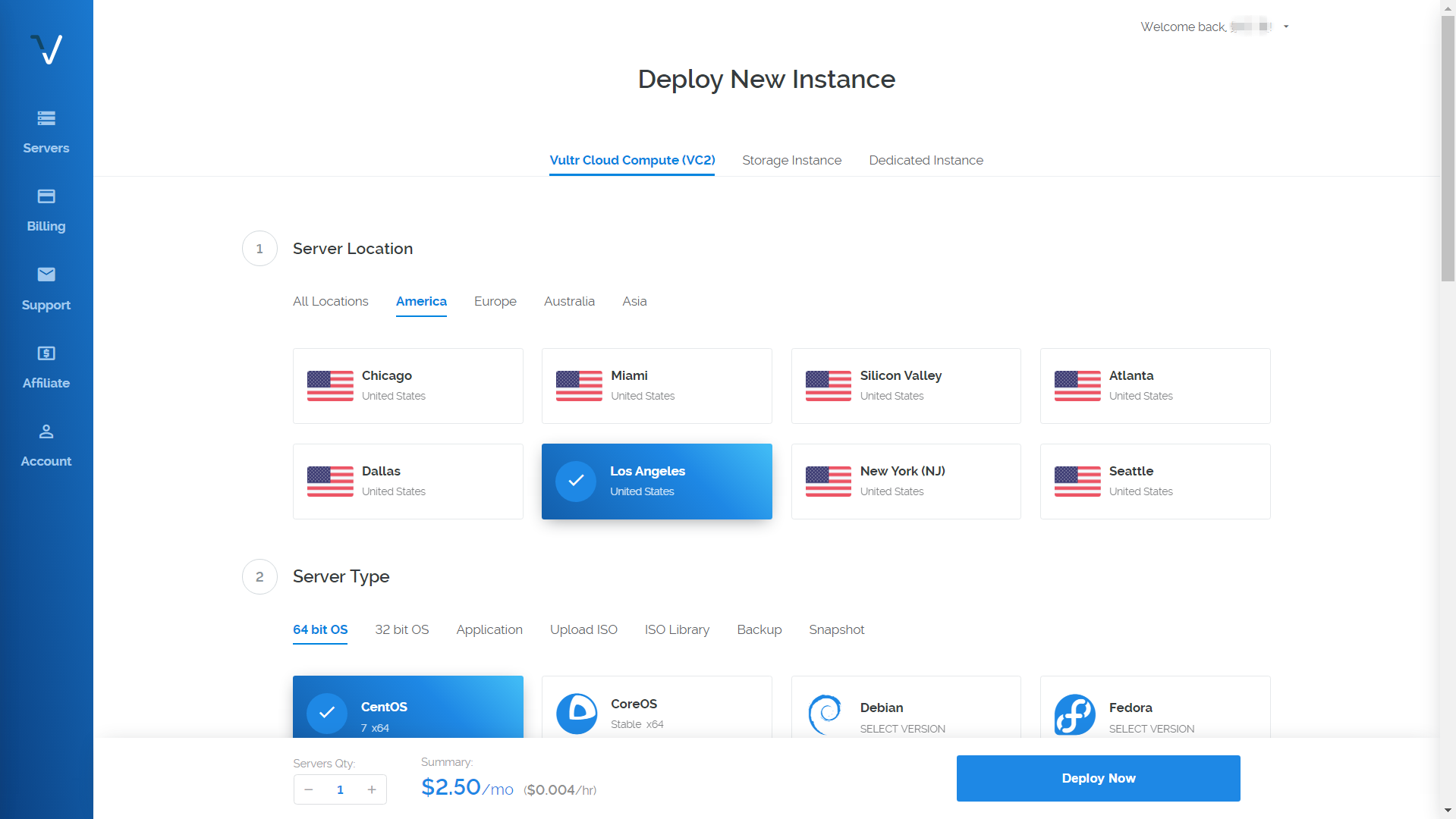
Task: Click the New York (NJ) flag icon
Action: pos(829,482)
